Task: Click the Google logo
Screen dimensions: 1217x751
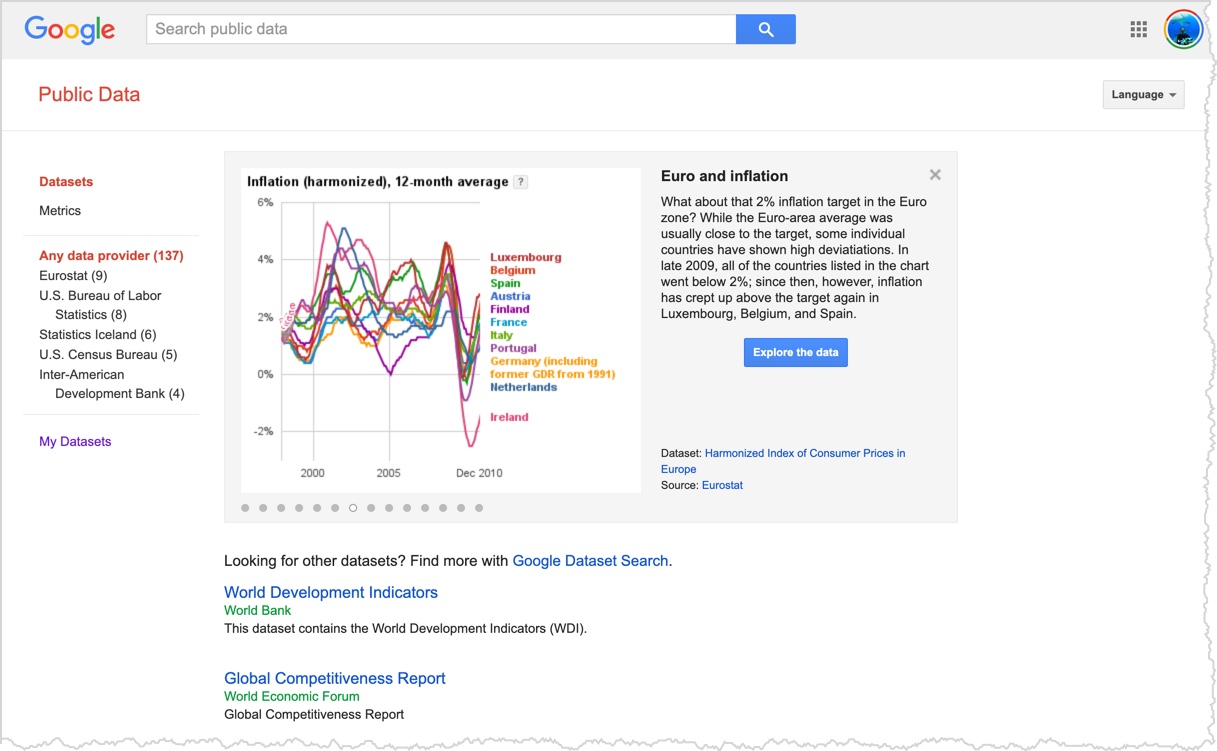Action: [x=70, y=29]
